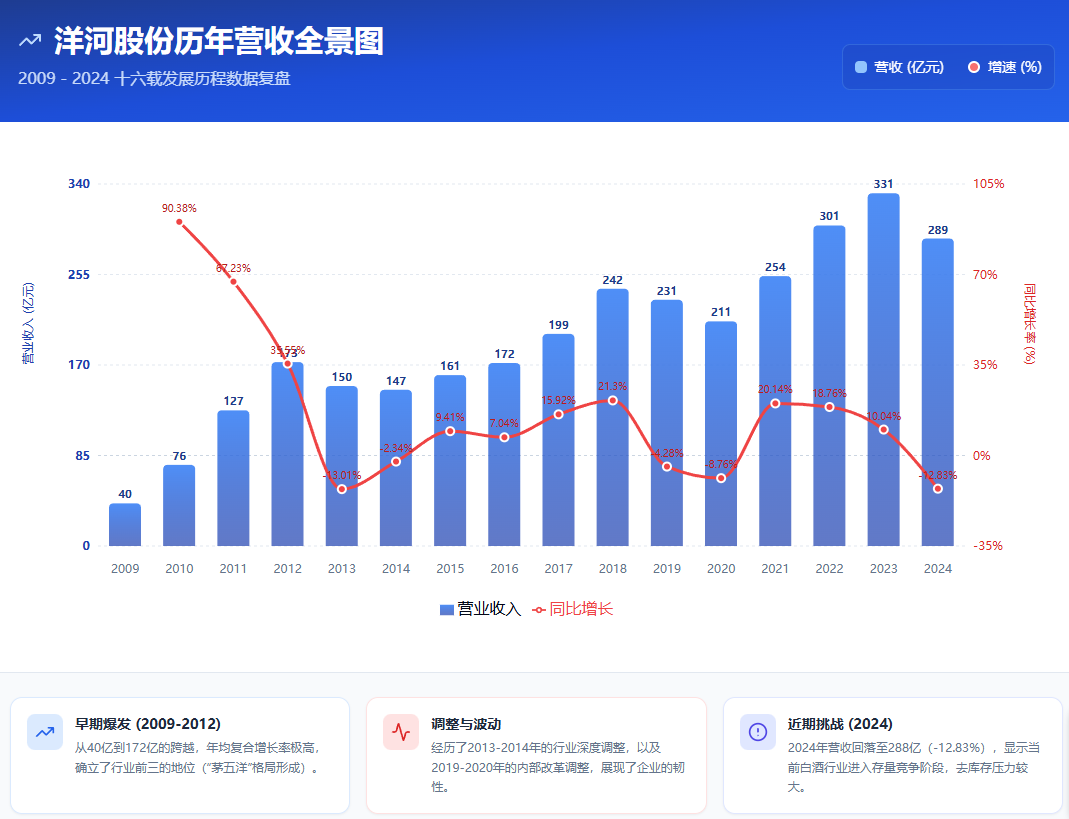Open the 早期爆发 (2009-2012) card title
Viewport: 1069px width, 819px height.
[148, 724]
